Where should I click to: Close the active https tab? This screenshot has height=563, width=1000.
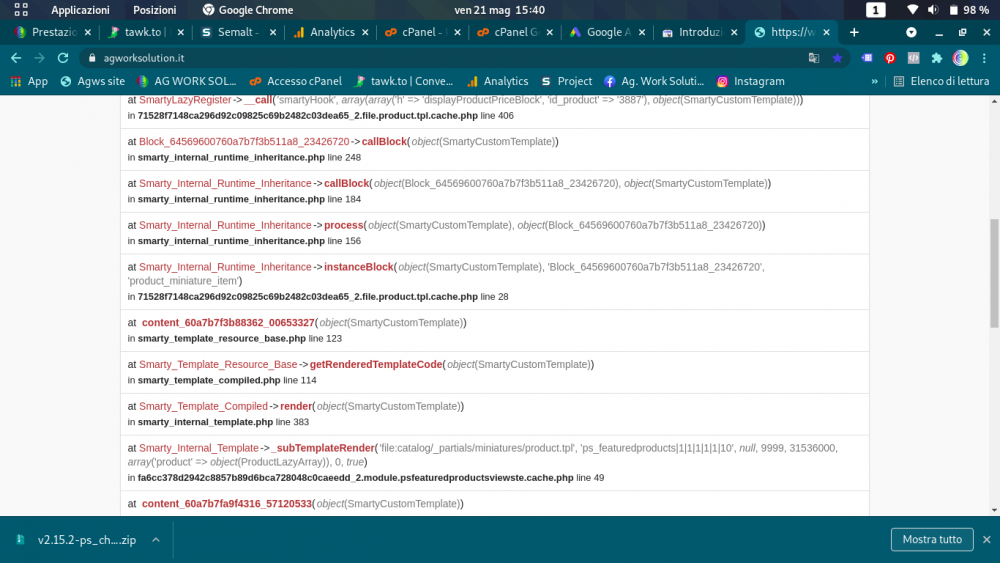[x=827, y=32]
